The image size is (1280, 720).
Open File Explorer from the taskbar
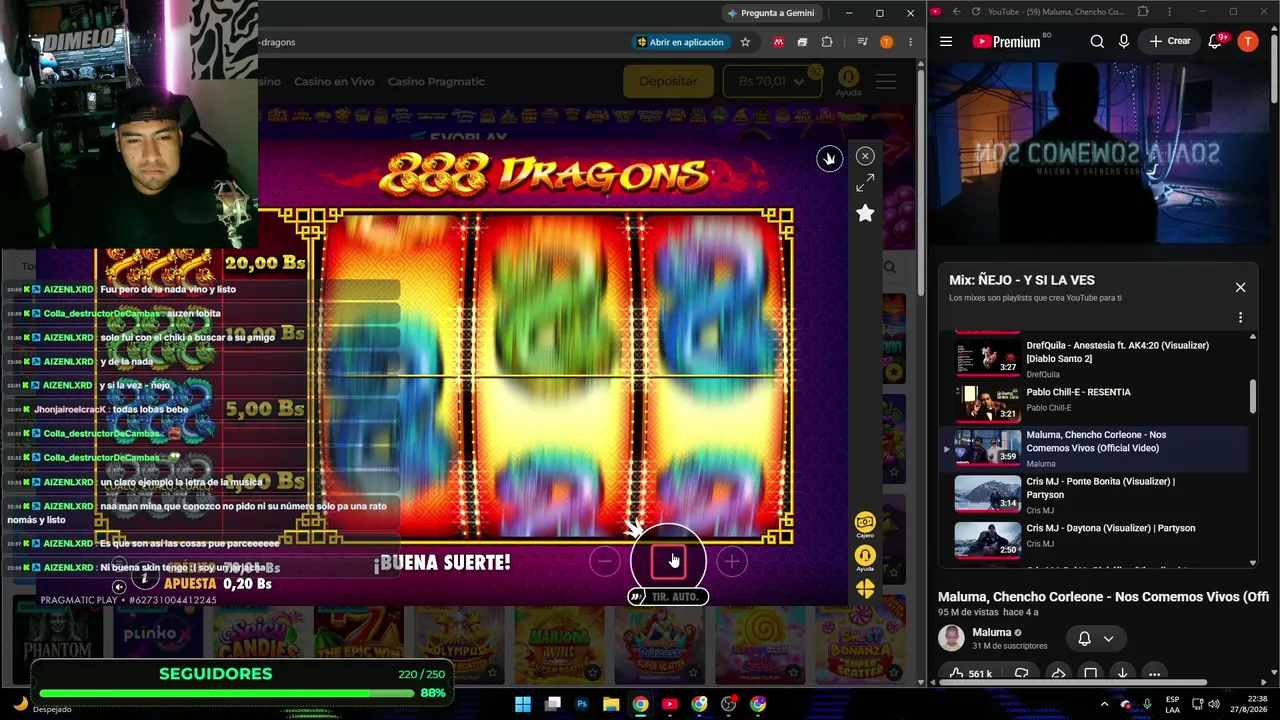[611, 704]
